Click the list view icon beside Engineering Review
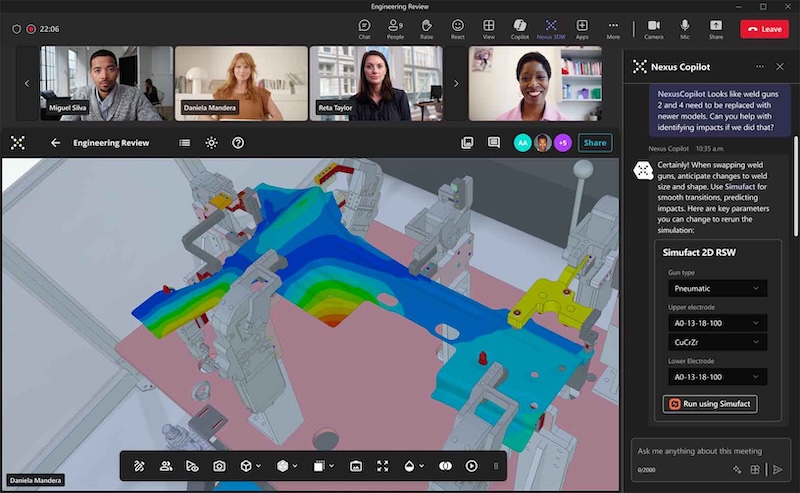Screen dimensions: 800x493 point(185,143)
